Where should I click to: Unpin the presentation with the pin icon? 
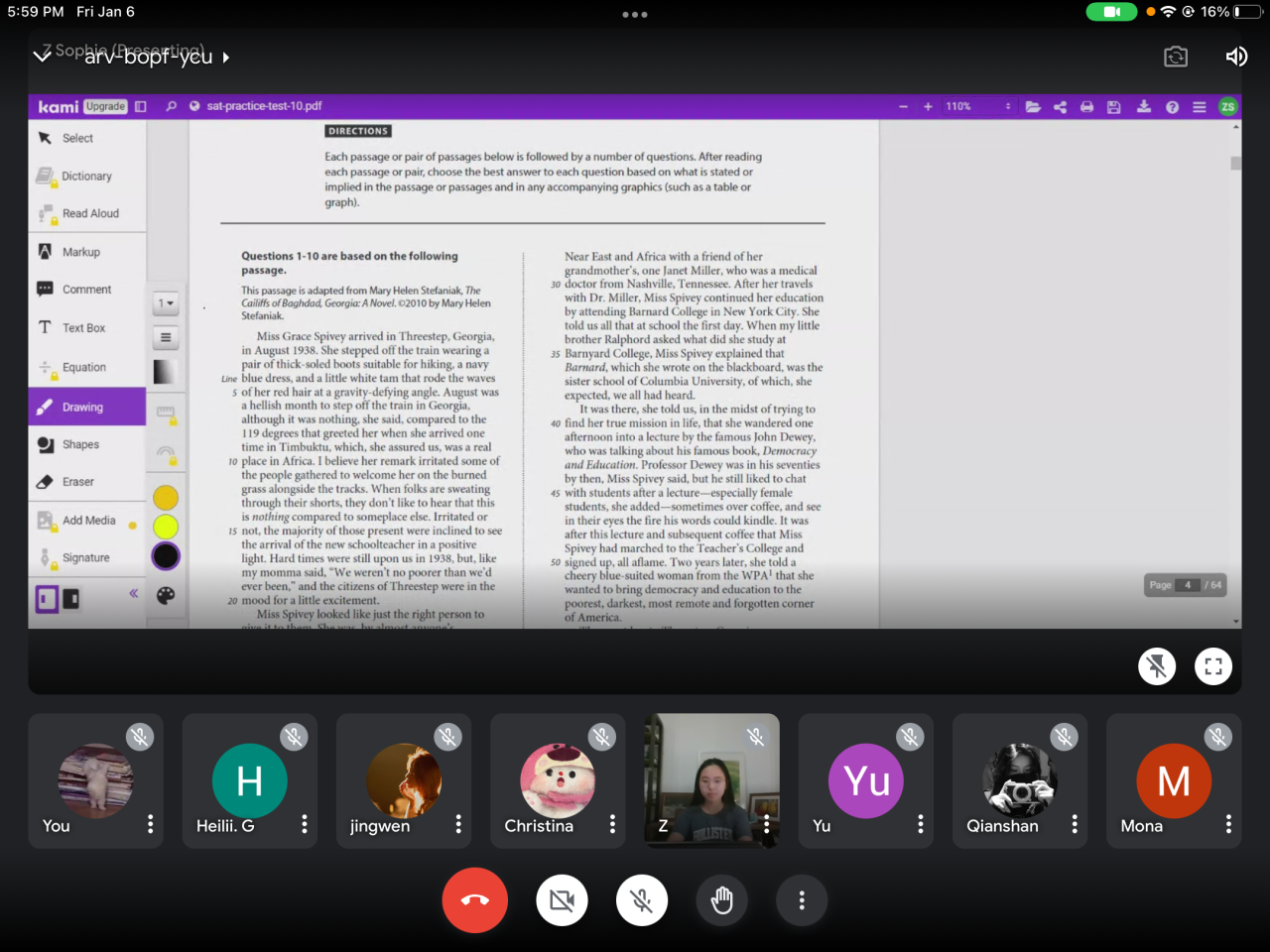[1157, 666]
